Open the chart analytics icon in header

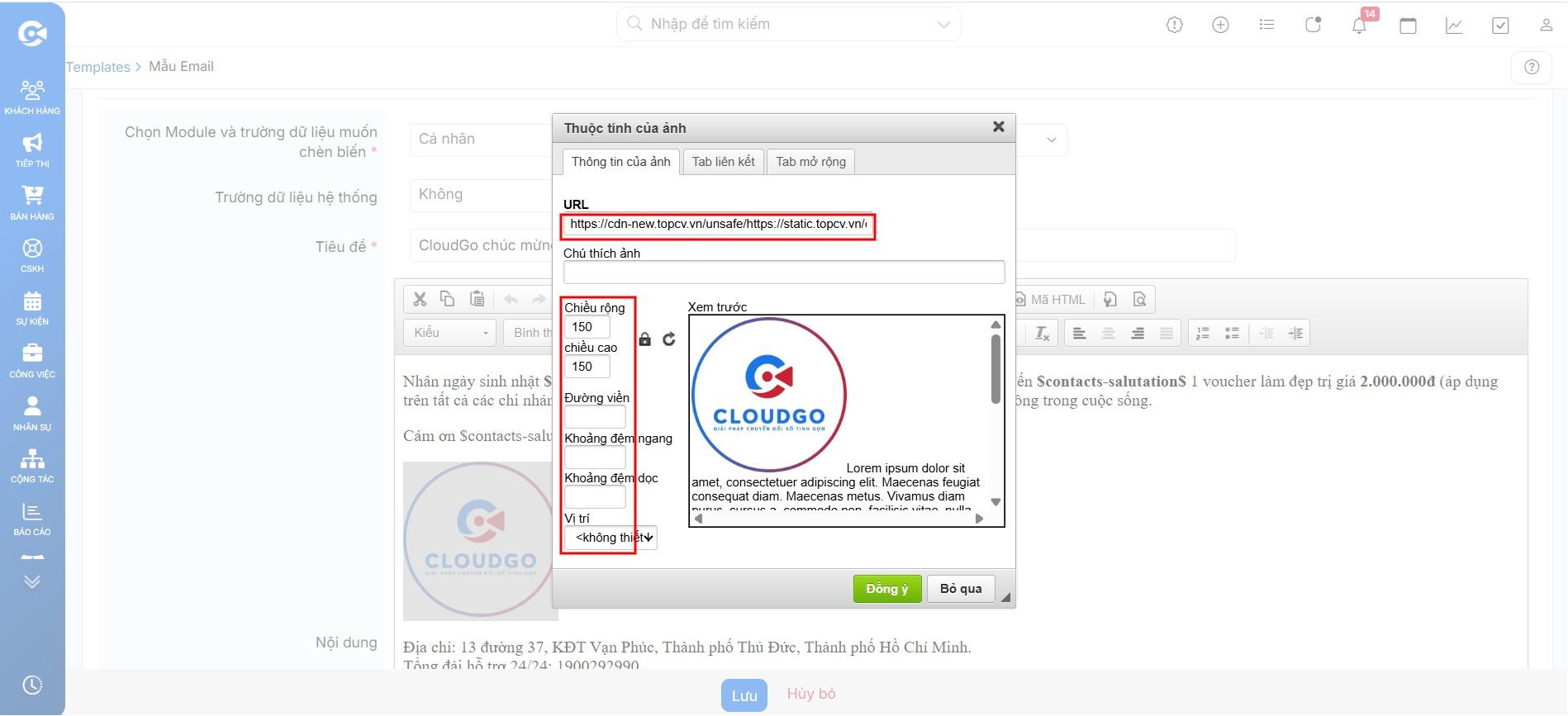click(1454, 25)
